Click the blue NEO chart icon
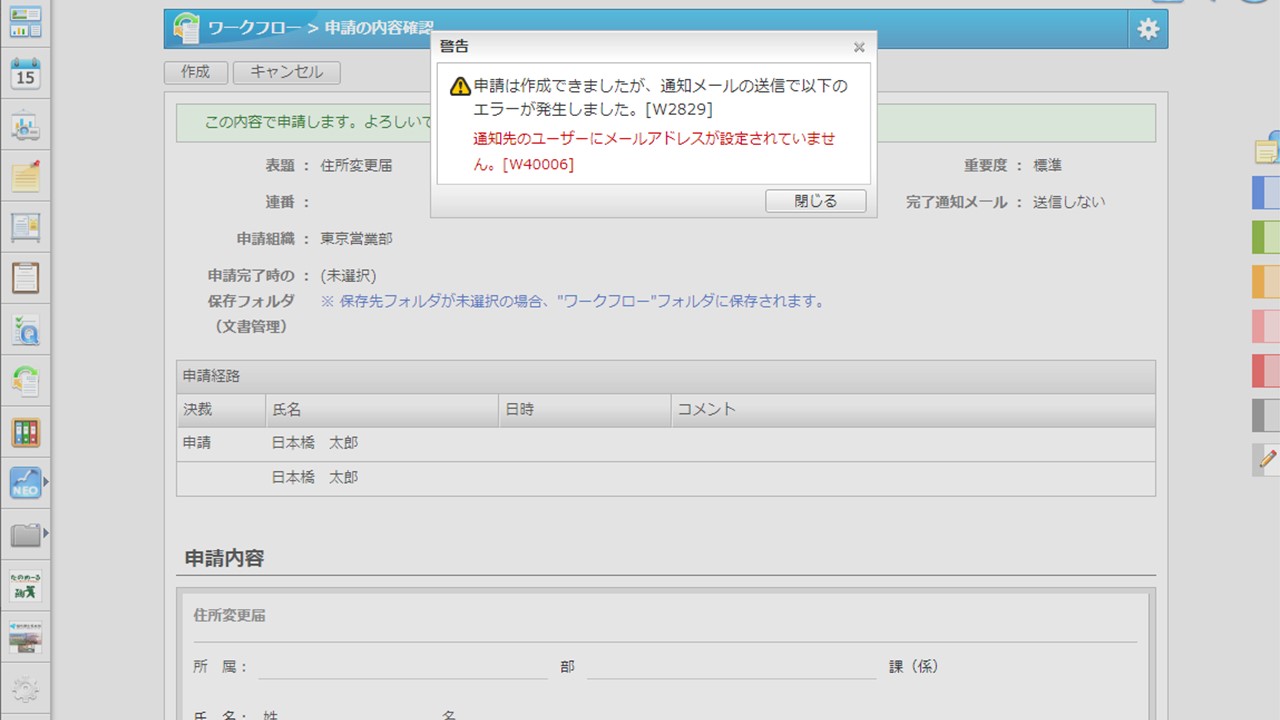Screen dimensions: 1280x720 [x=25, y=483]
